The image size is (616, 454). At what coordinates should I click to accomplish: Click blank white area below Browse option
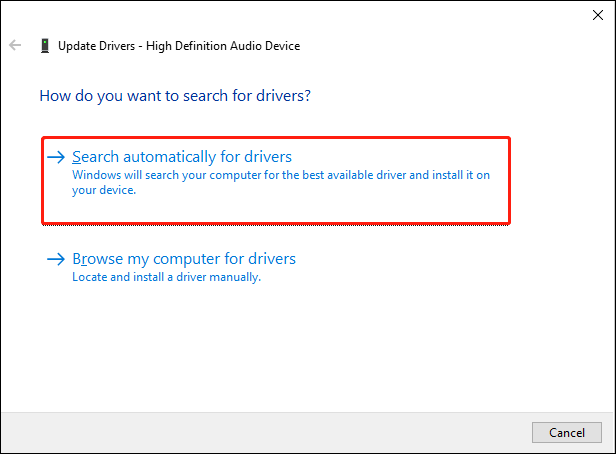click(x=306, y=346)
